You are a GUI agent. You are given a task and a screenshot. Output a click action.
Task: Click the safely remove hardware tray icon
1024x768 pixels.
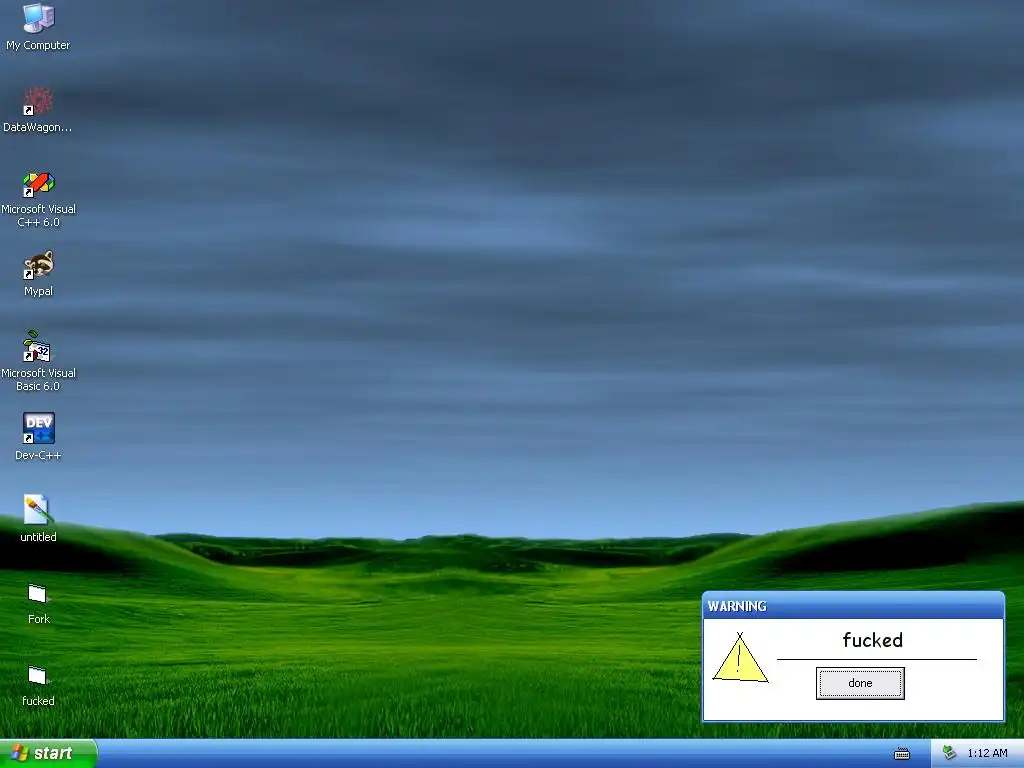click(950, 753)
